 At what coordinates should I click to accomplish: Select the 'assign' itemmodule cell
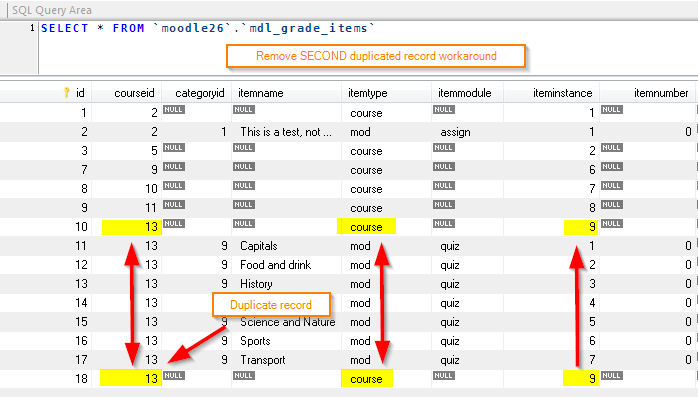(x=455, y=132)
